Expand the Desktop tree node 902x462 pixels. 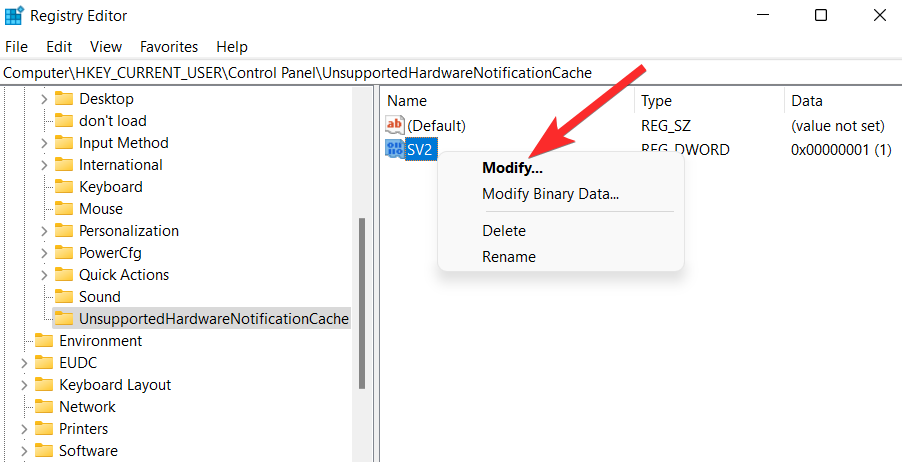point(44,99)
